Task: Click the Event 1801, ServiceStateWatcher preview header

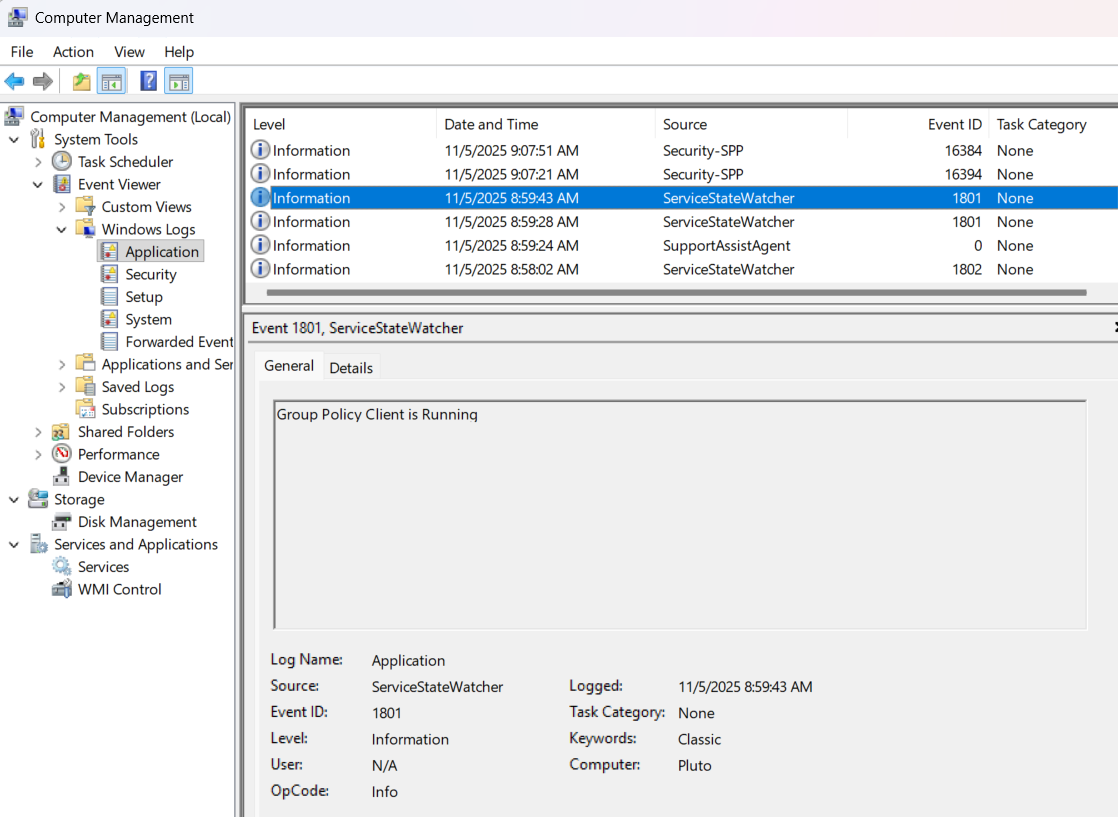Action: [x=357, y=328]
